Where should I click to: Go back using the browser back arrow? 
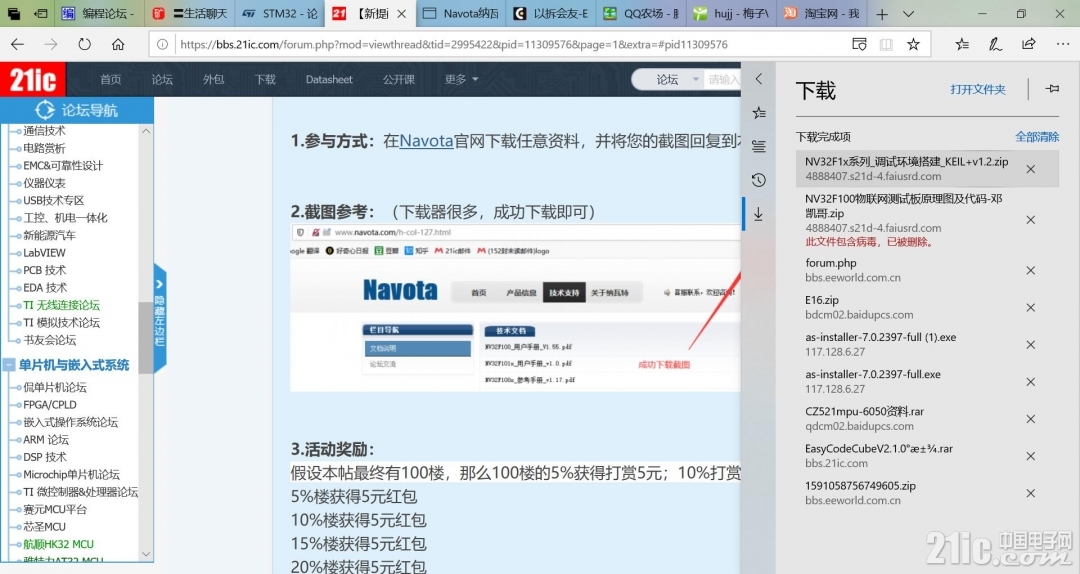tap(17, 44)
